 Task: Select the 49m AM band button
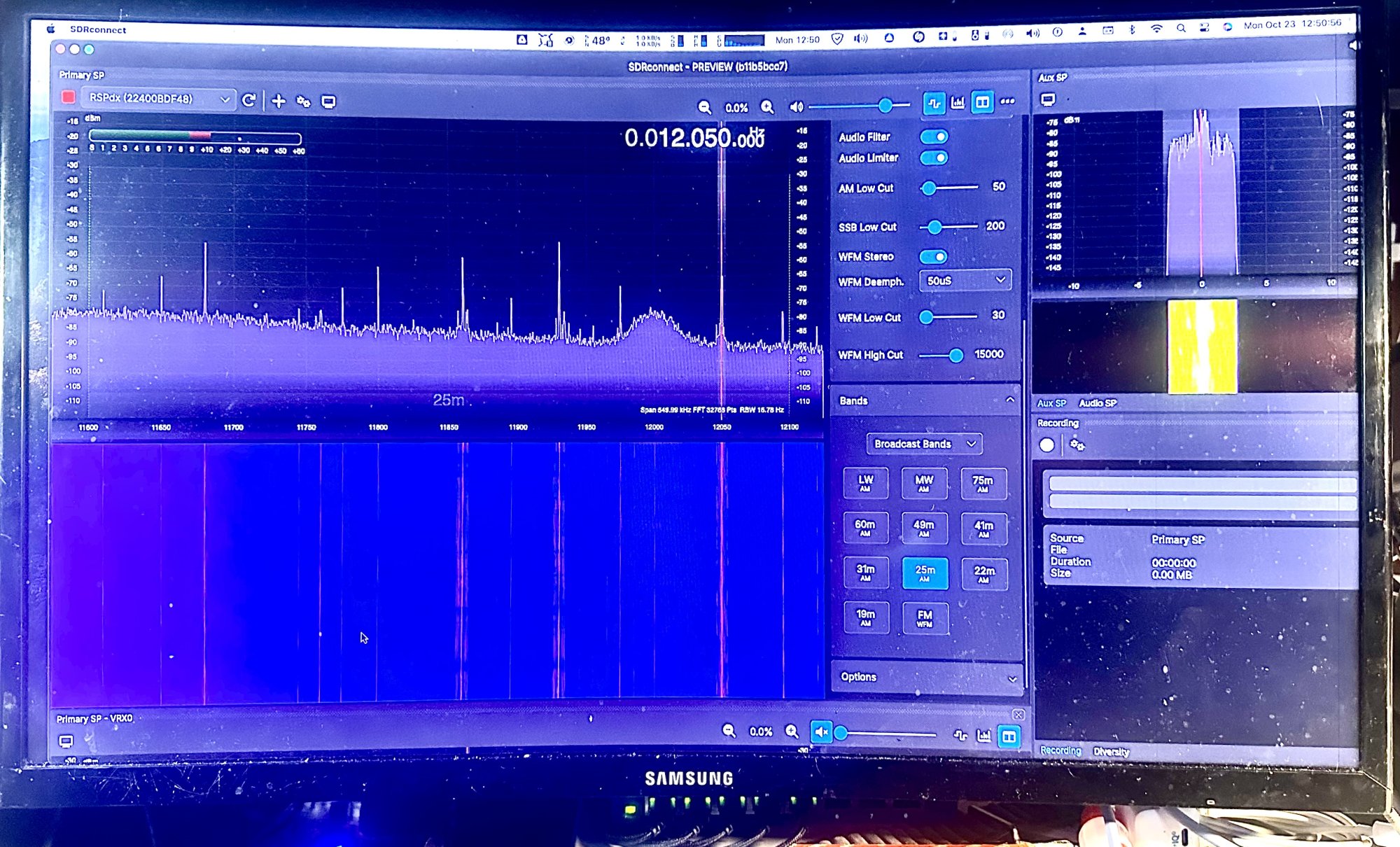[x=924, y=528]
